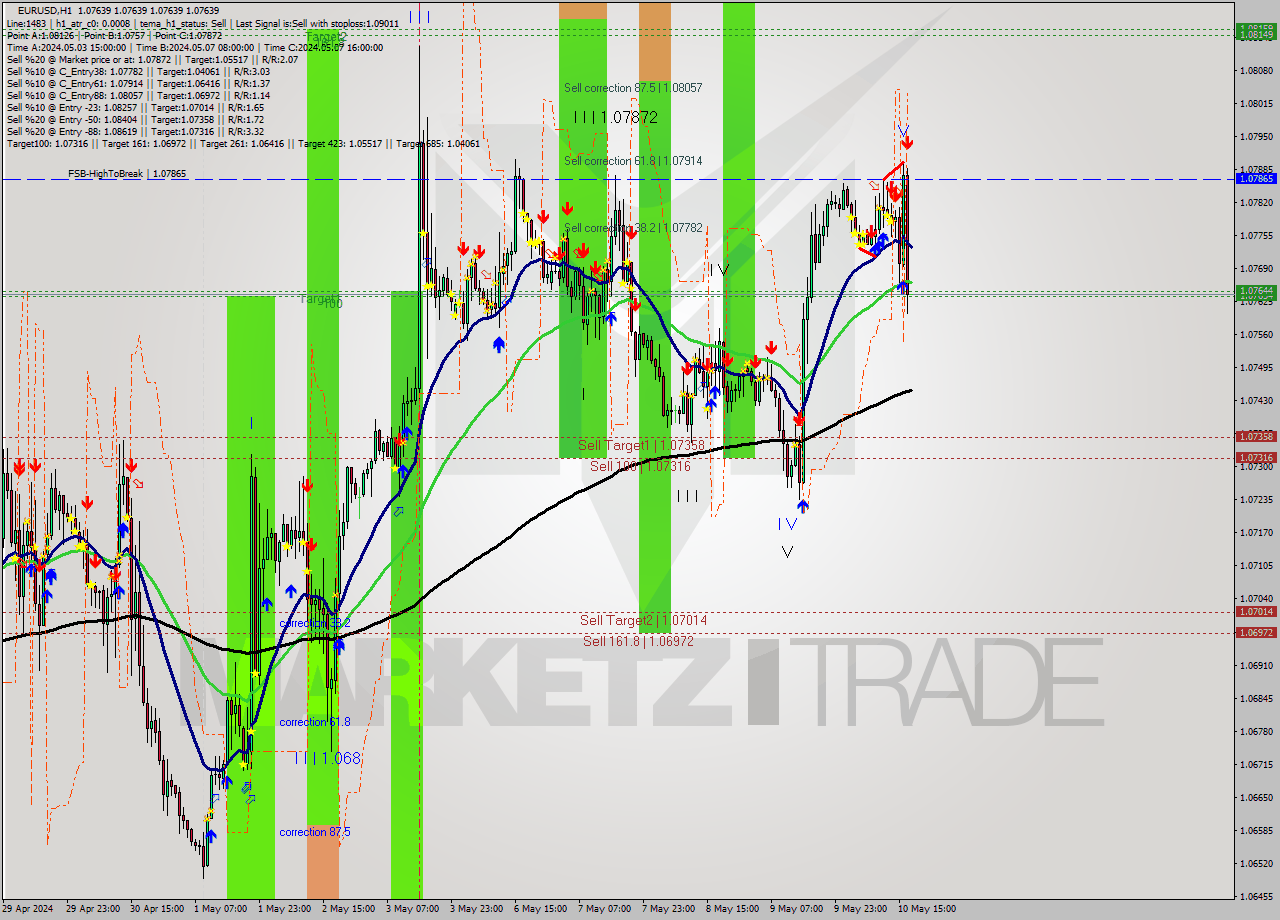Image resolution: width=1280 pixels, height=920 pixels.
Task: Click the '30 Apr 15:00' time label
Action: (x=156, y=909)
